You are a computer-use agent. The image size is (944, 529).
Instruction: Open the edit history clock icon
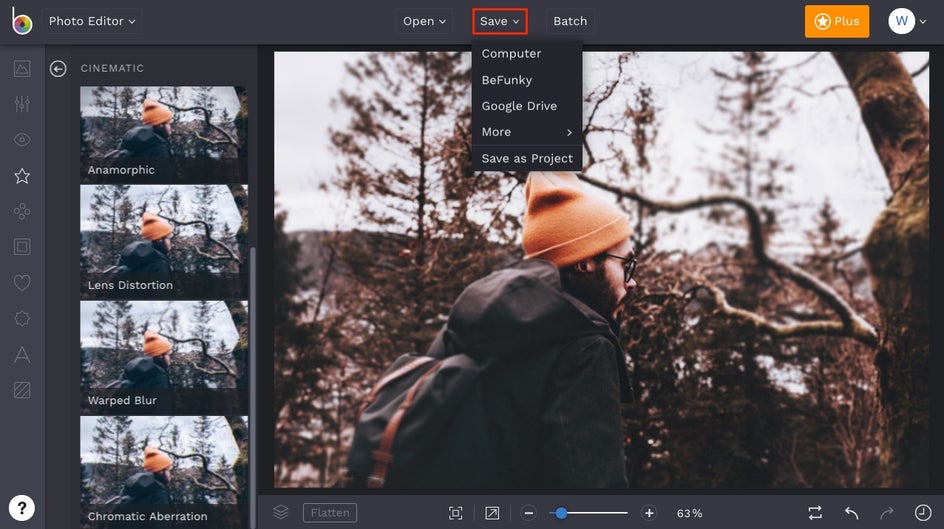(x=923, y=513)
